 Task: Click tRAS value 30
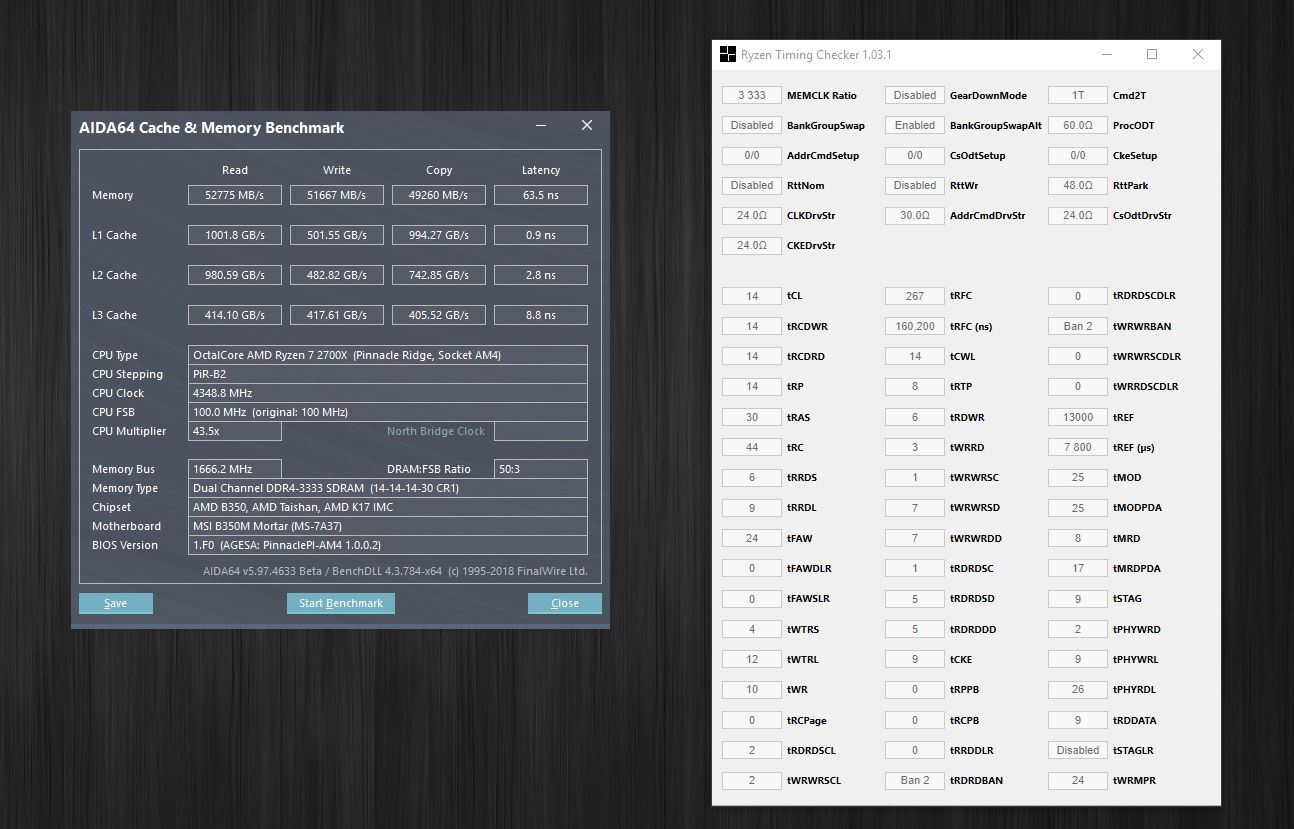(752, 417)
